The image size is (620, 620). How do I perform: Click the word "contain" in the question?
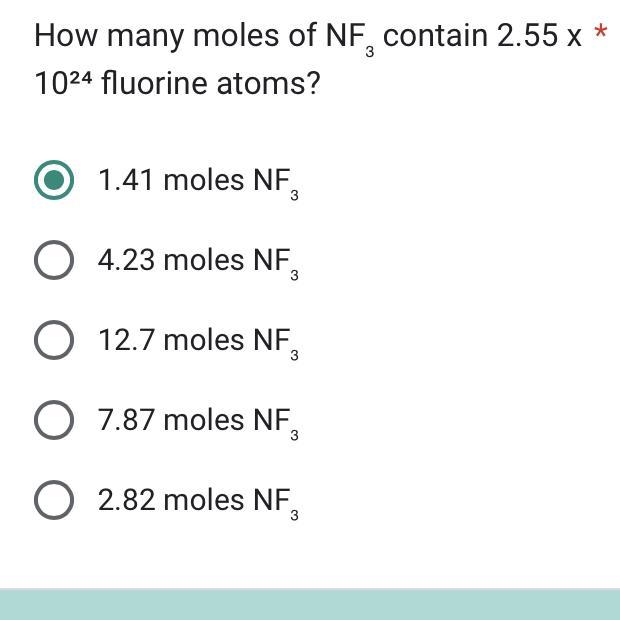coord(436,36)
